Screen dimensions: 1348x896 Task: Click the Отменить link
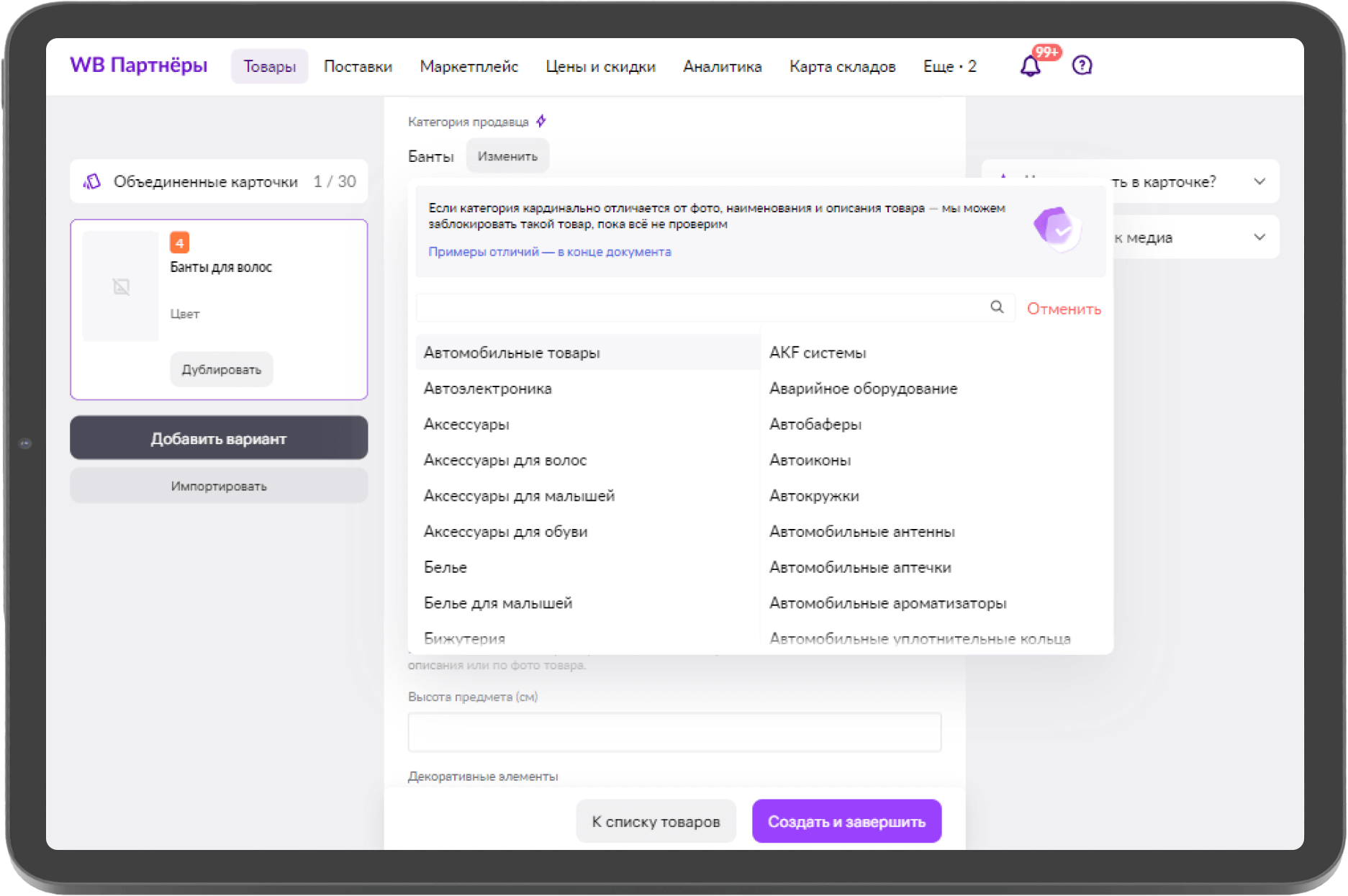point(1063,309)
